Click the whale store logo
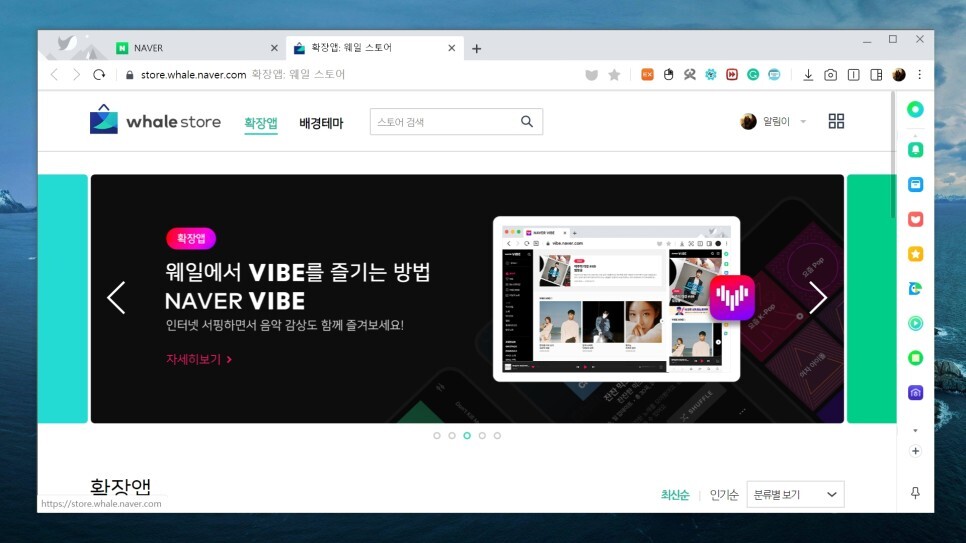Image resolution: width=966 pixels, height=543 pixels. point(155,120)
